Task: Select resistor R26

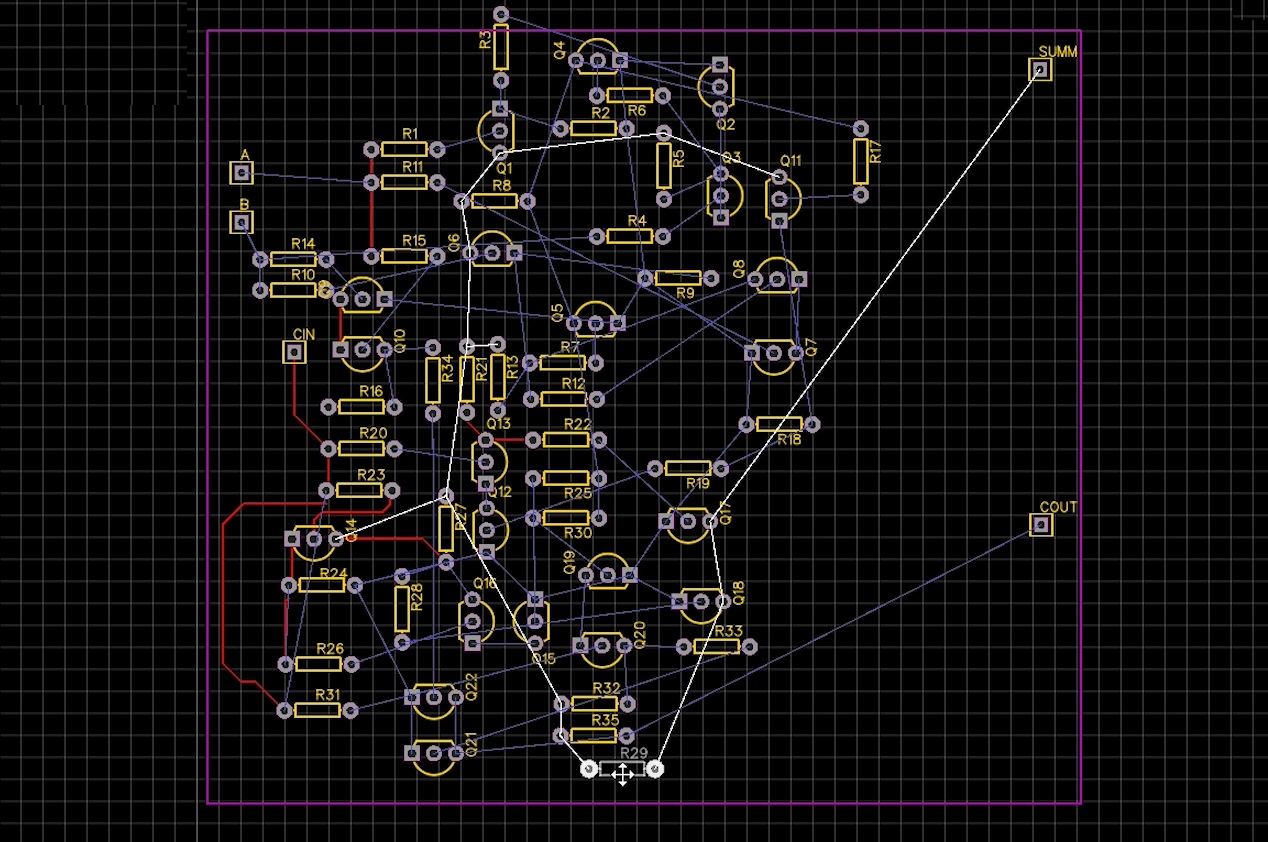Action: (x=318, y=664)
